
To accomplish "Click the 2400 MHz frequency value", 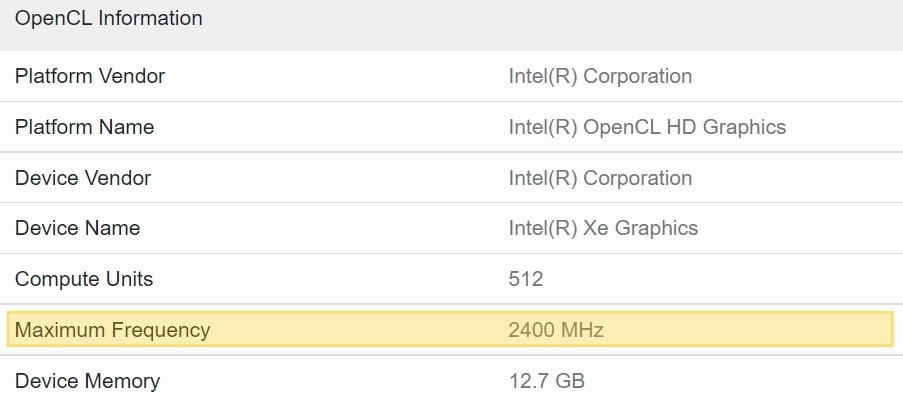I will [x=556, y=330].
